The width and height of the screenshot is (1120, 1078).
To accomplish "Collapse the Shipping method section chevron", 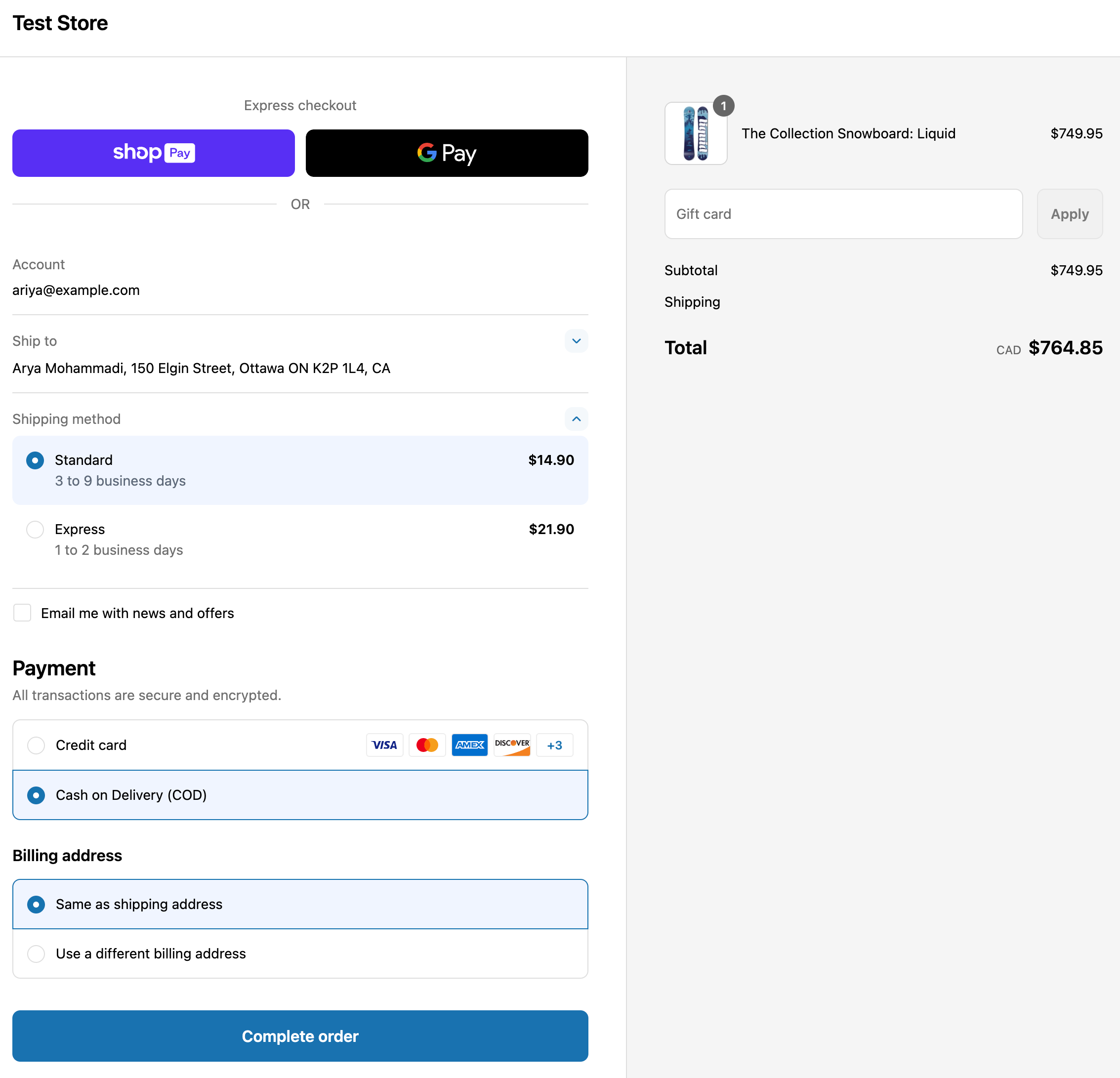I will pos(576,419).
